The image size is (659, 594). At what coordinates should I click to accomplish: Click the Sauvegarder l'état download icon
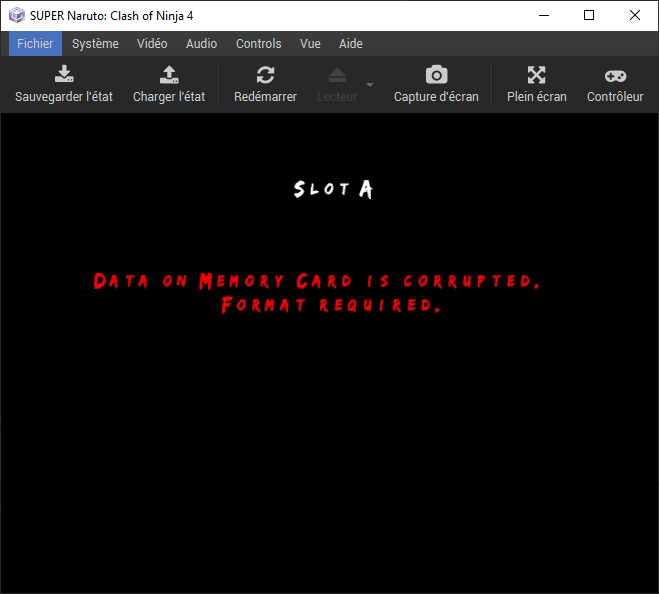[63, 75]
